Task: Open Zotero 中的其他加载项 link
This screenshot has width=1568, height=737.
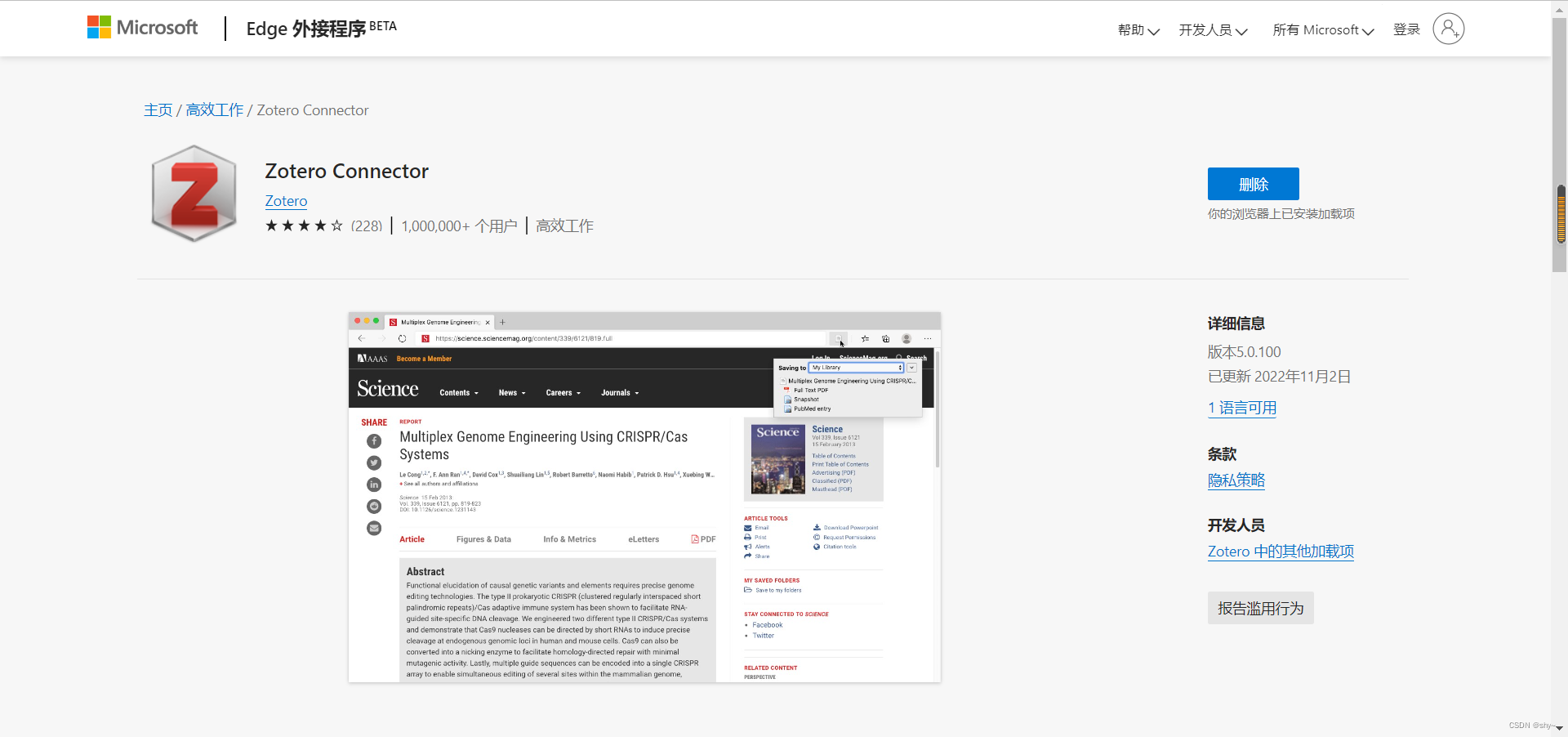Action: (x=1281, y=552)
